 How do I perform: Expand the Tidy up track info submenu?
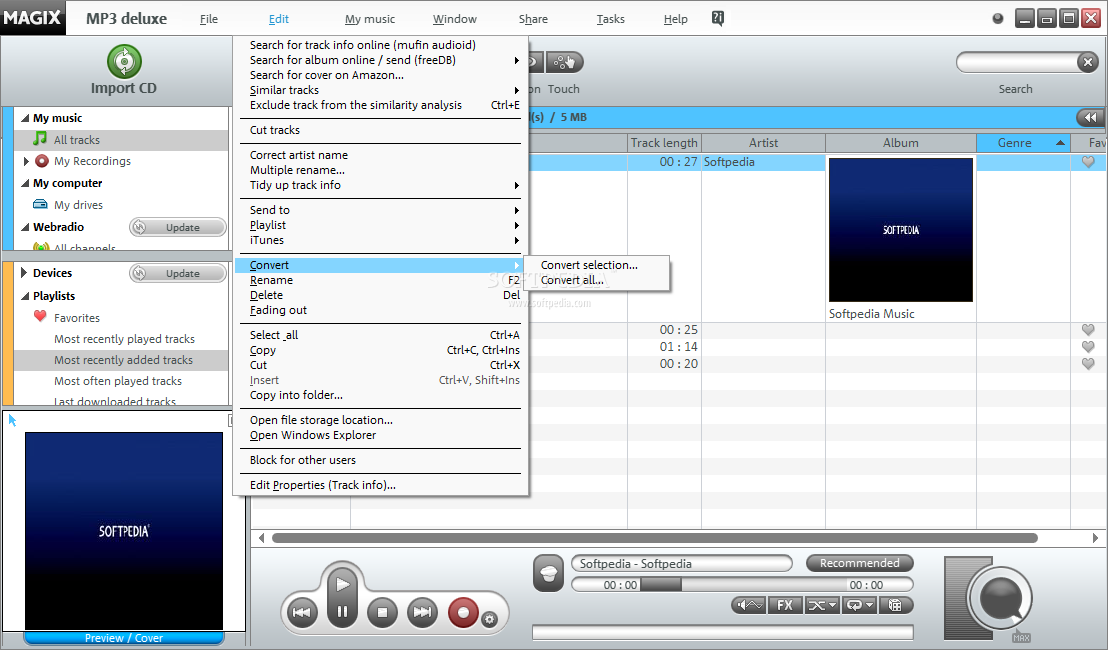click(382, 185)
